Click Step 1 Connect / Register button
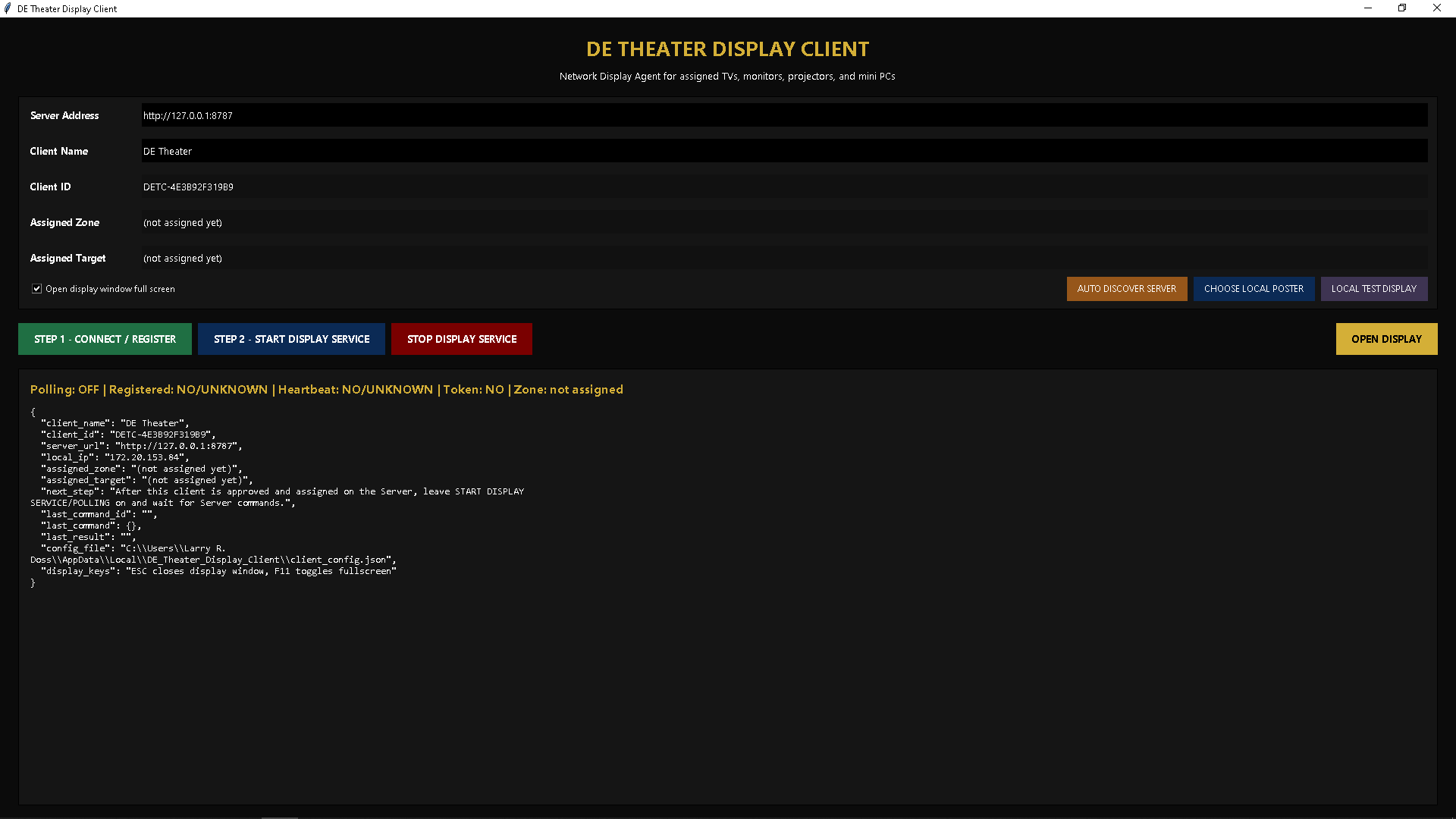The height and width of the screenshot is (819, 1456). coord(105,339)
